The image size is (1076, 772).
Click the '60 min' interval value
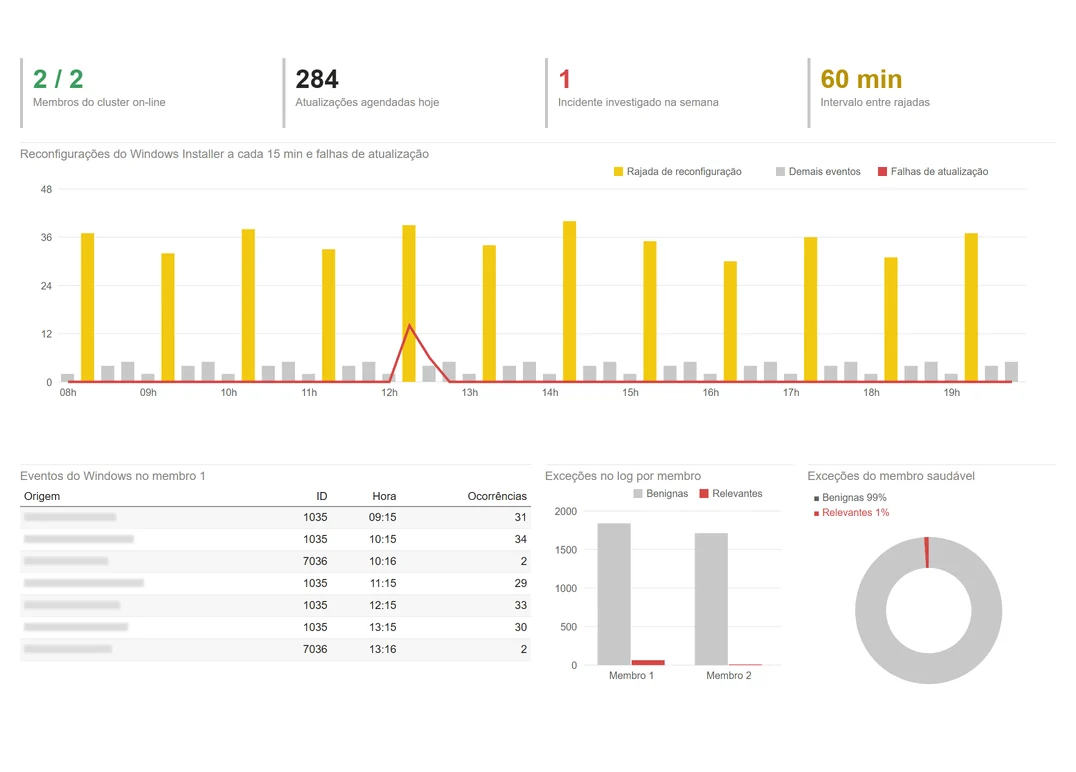coord(861,79)
